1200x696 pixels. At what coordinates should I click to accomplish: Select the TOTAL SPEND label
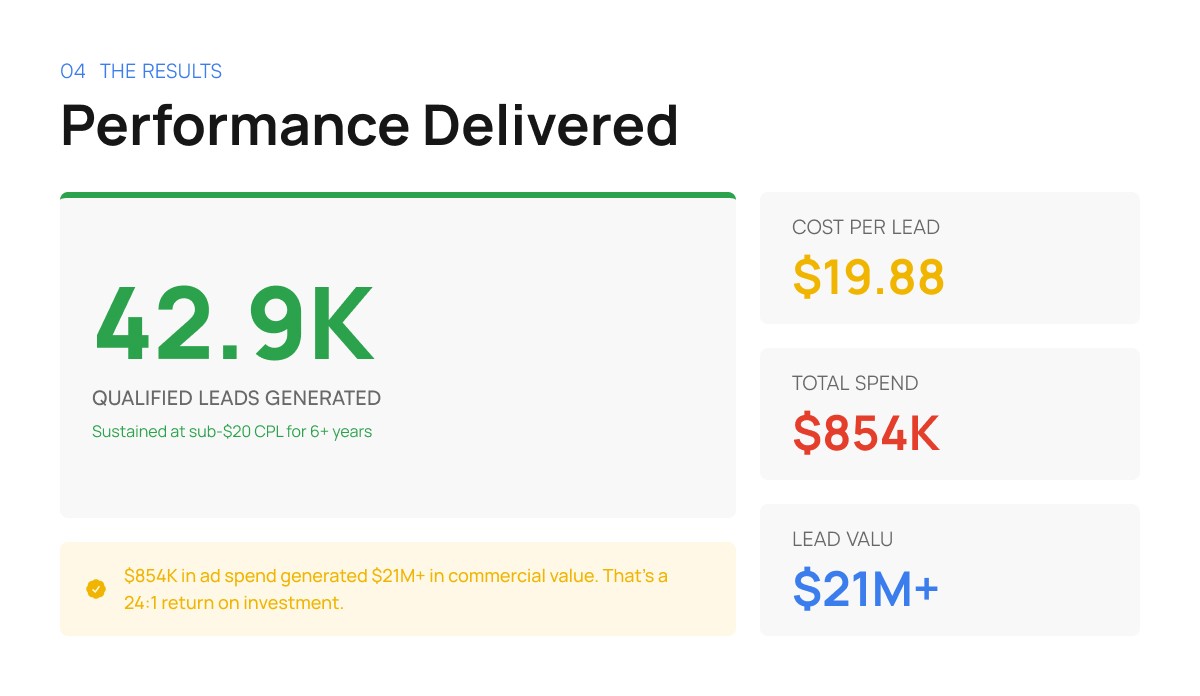(x=855, y=383)
